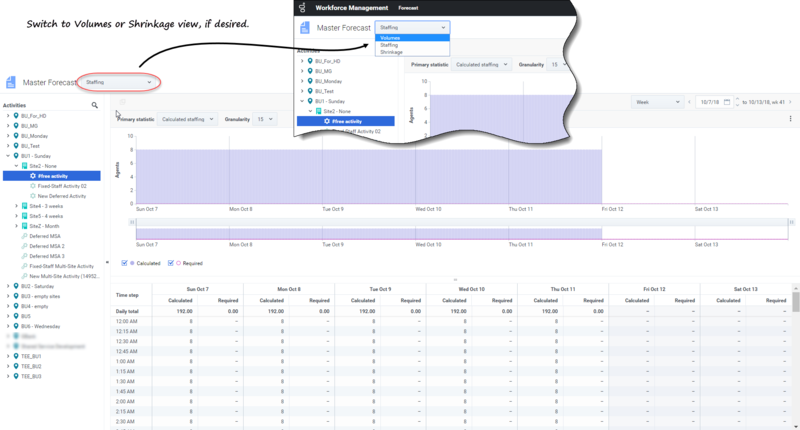Go to the previous week arrow
This screenshot has width=800, height=430.
(685, 102)
